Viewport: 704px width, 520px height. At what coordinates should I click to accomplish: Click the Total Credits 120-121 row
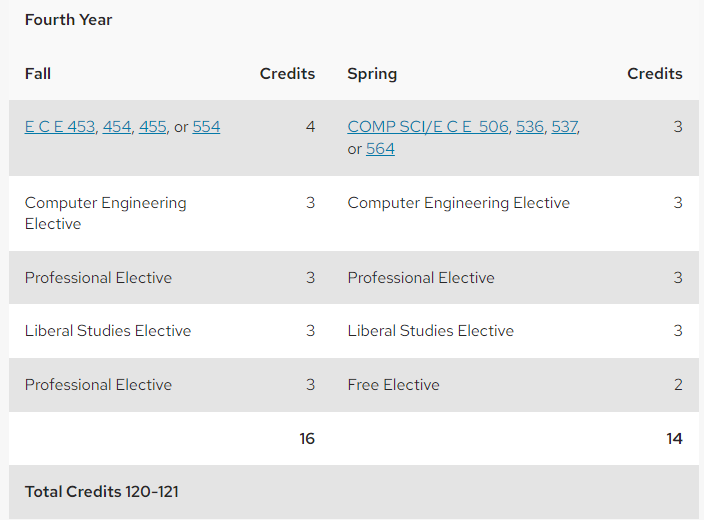click(x=354, y=492)
